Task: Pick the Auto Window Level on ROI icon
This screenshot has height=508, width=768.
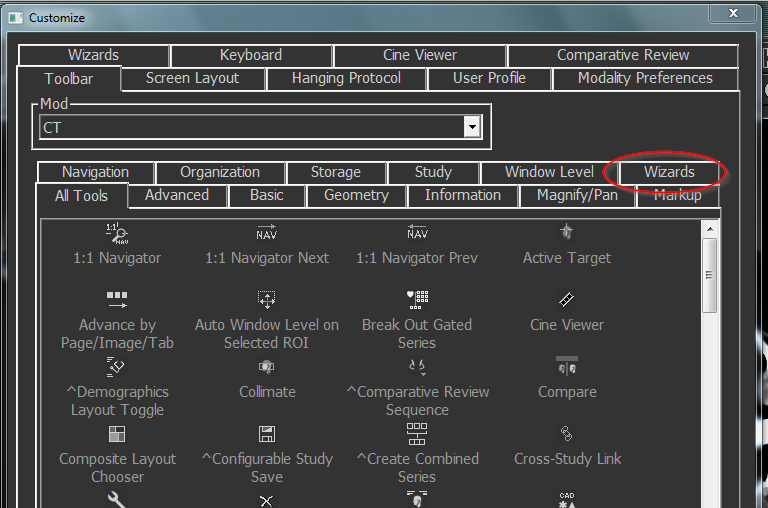Action: (x=267, y=299)
